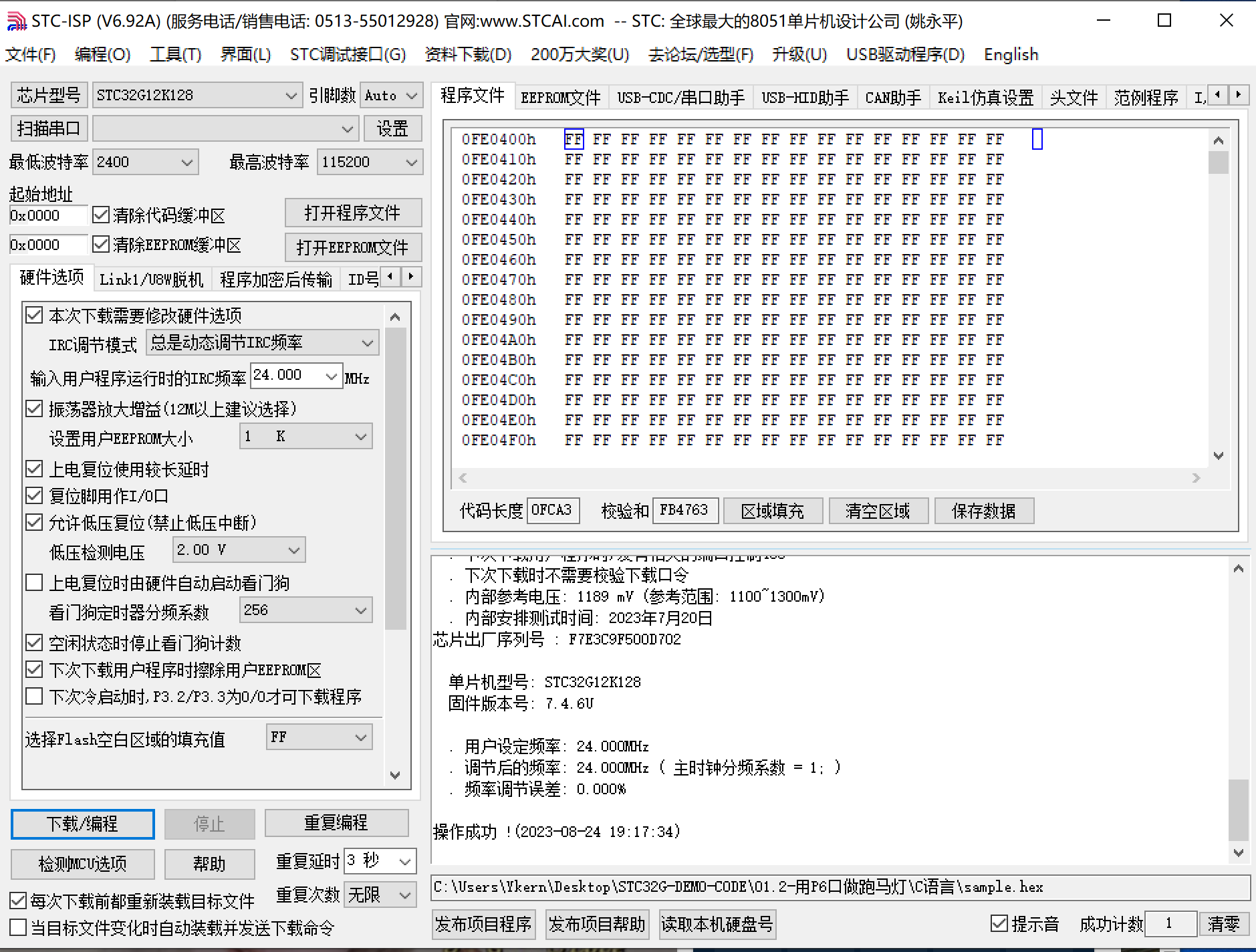This screenshot has width=1256, height=952.
Task: Click 读取本机硬盘号 button
Action: [x=717, y=924]
